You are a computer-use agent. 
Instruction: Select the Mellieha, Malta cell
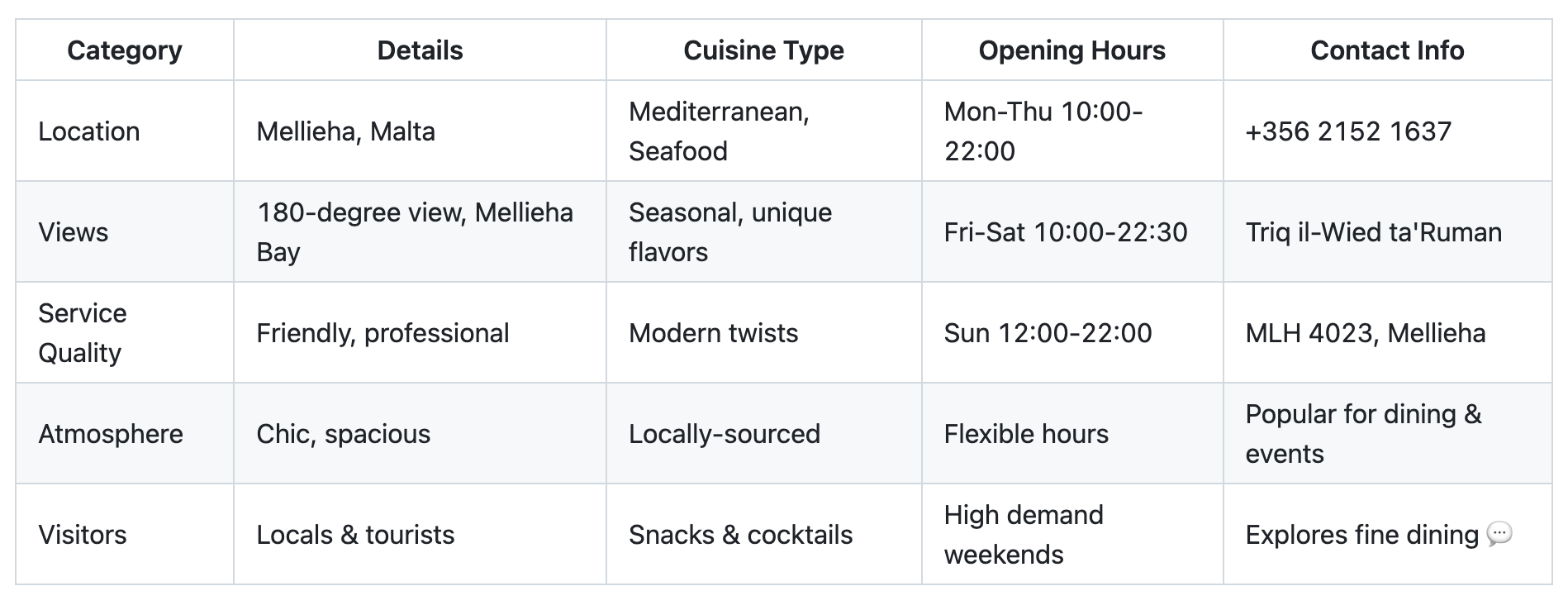pos(420,131)
